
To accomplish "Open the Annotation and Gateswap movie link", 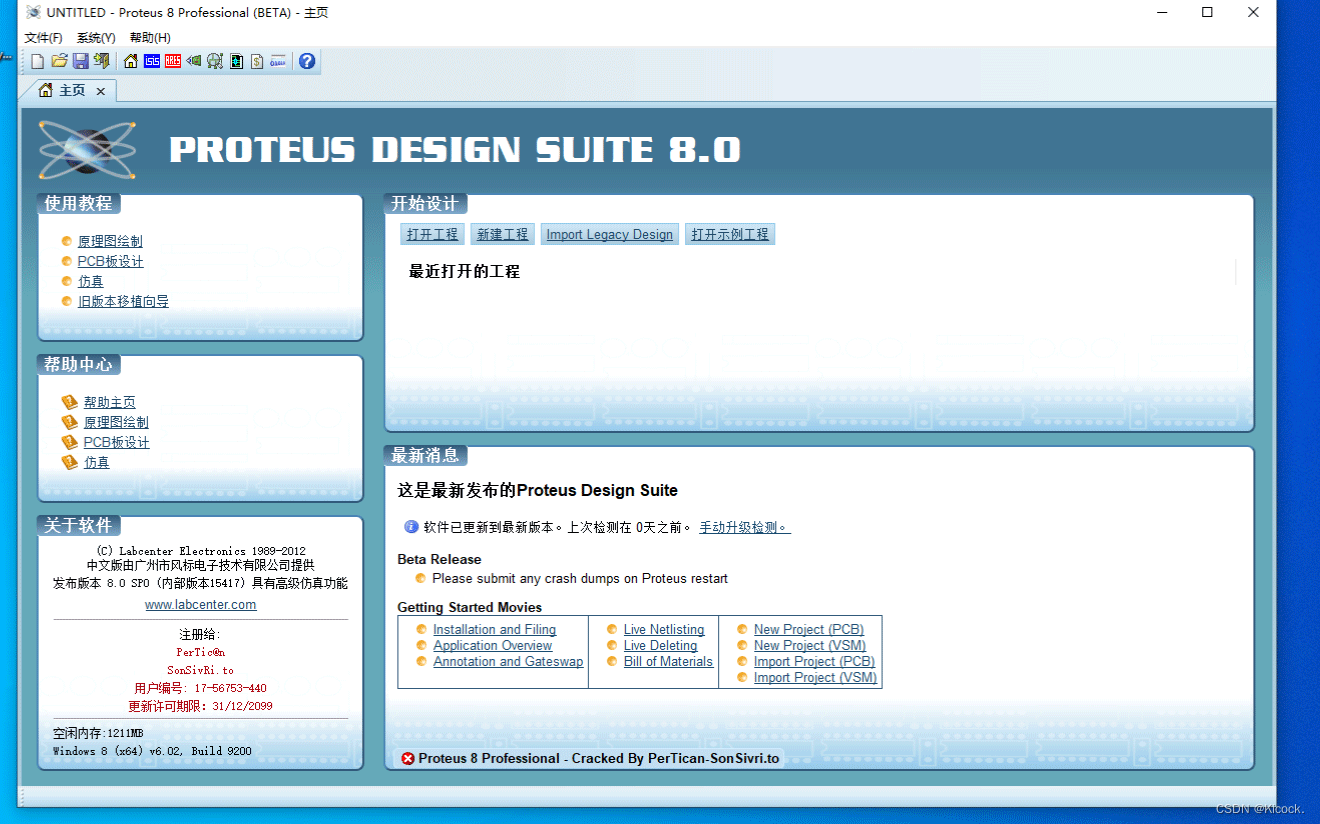I will [x=508, y=662].
